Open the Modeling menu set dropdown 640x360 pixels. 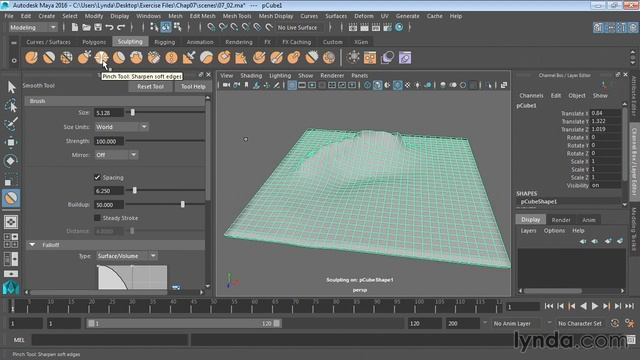pos(33,27)
